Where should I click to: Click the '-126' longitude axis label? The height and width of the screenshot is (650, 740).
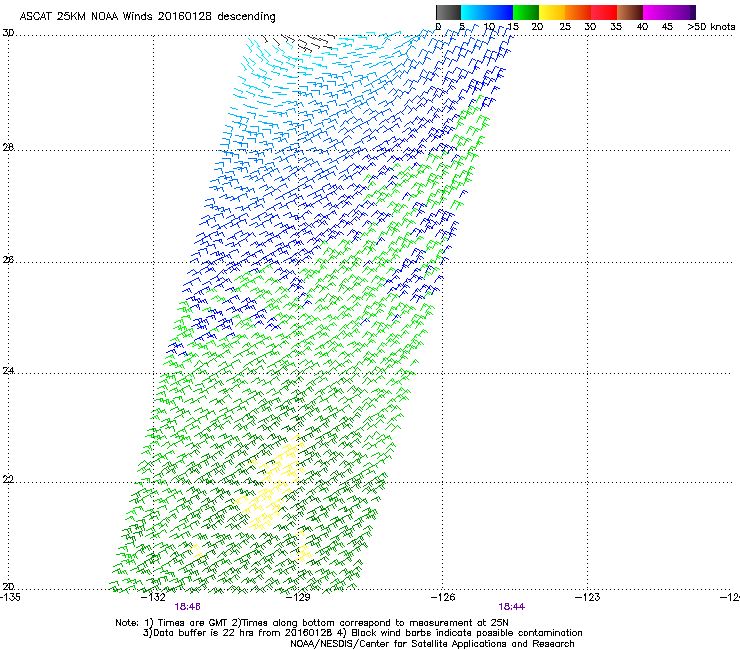tap(444, 597)
